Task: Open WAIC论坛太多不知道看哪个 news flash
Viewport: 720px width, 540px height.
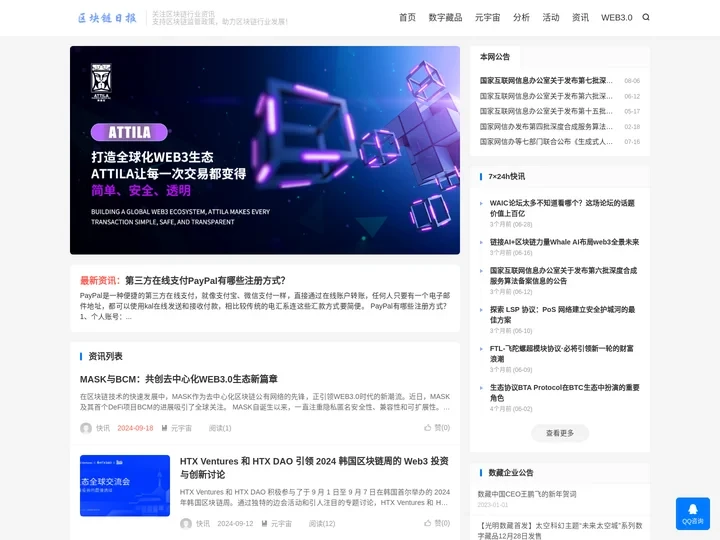Action: pos(562,208)
